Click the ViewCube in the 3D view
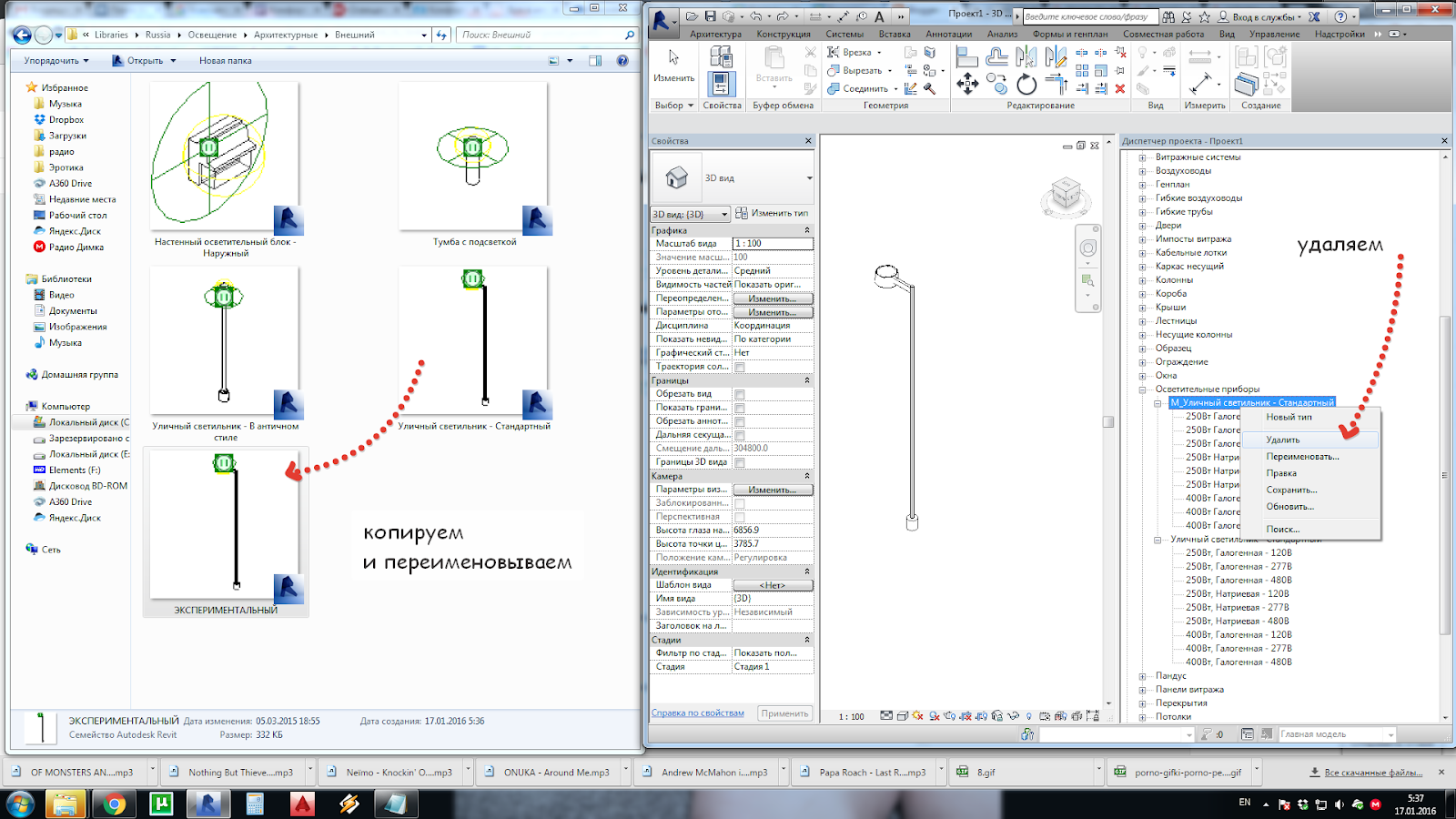 point(1065,194)
